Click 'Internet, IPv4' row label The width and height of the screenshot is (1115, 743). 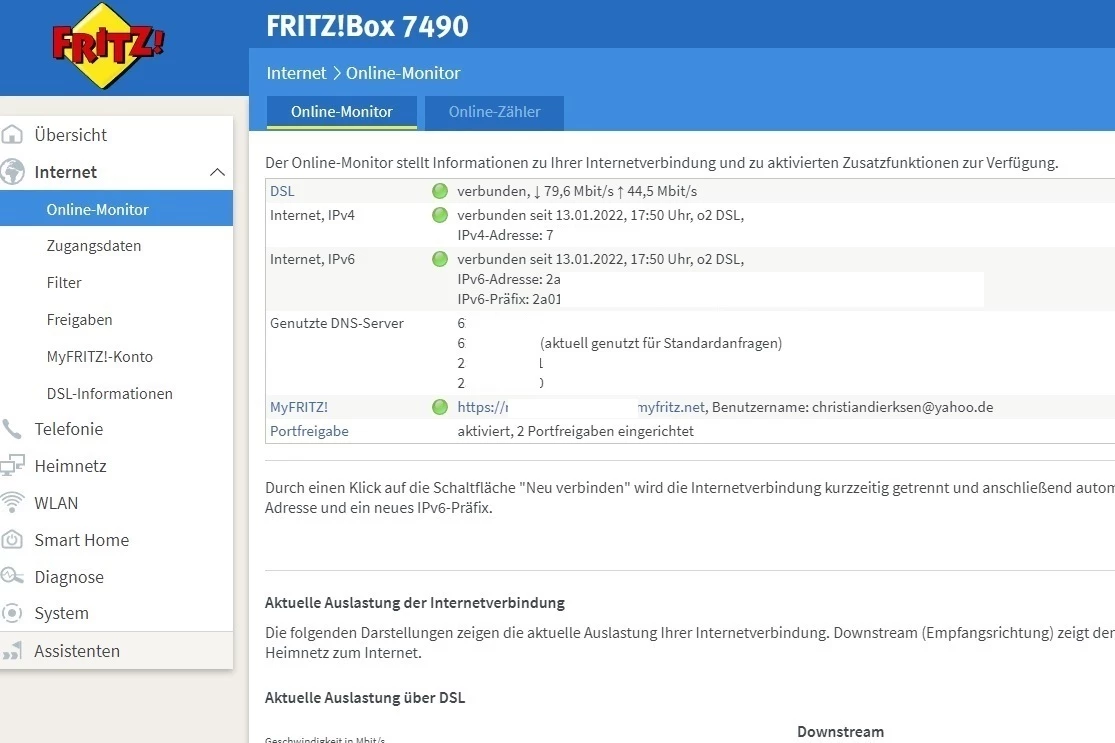(312, 215)
